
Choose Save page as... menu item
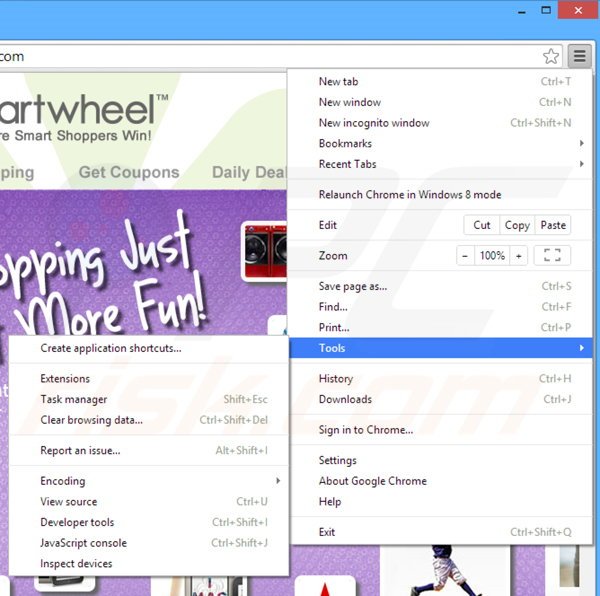tap(440, 286)
